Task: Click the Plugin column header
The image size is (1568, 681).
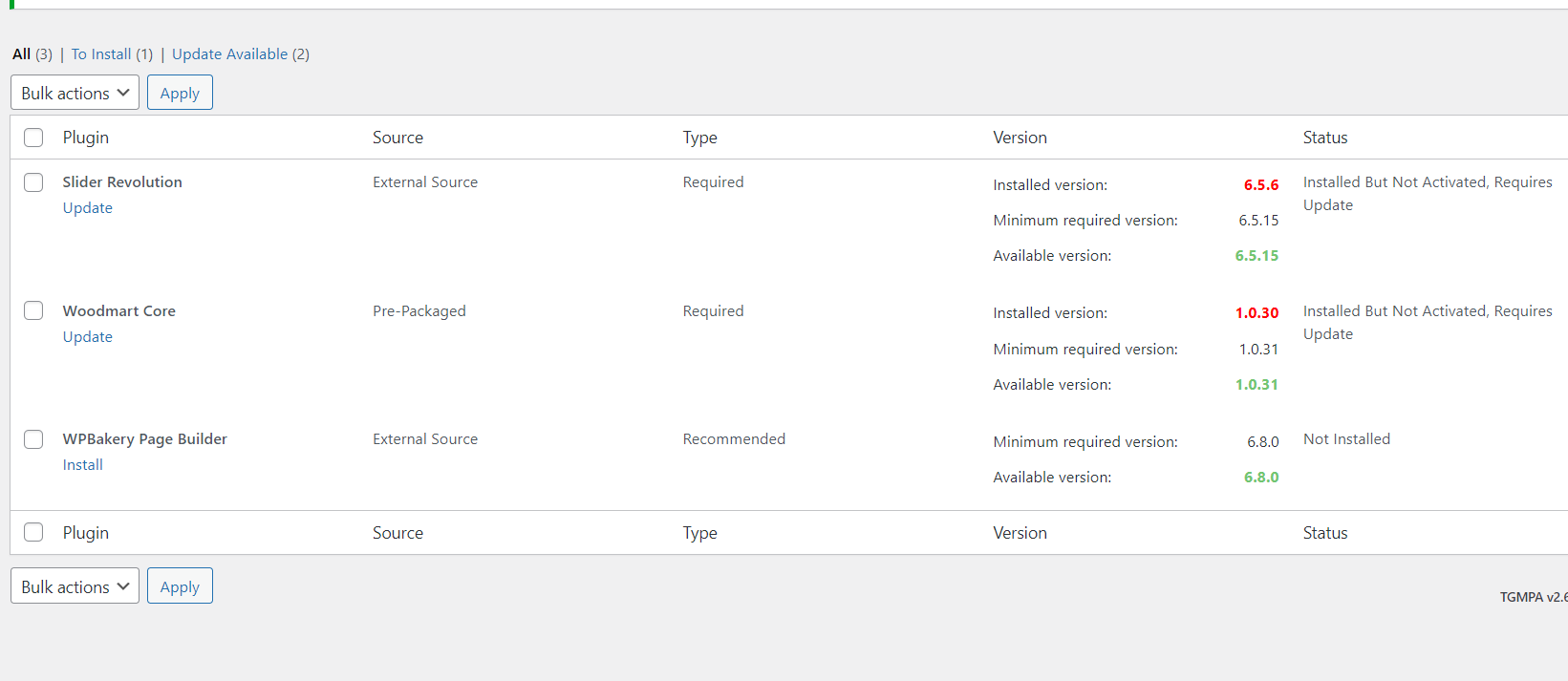Action: tap(86, 138)
